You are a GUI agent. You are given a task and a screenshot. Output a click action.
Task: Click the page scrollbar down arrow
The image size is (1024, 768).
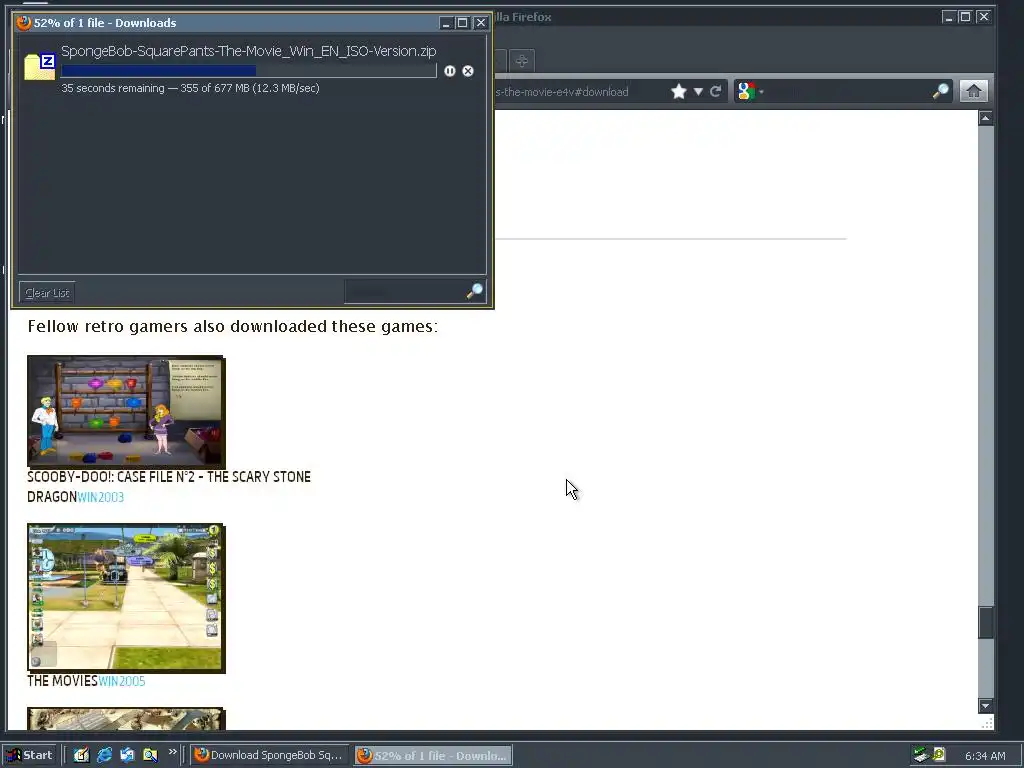tap(985, 706)
